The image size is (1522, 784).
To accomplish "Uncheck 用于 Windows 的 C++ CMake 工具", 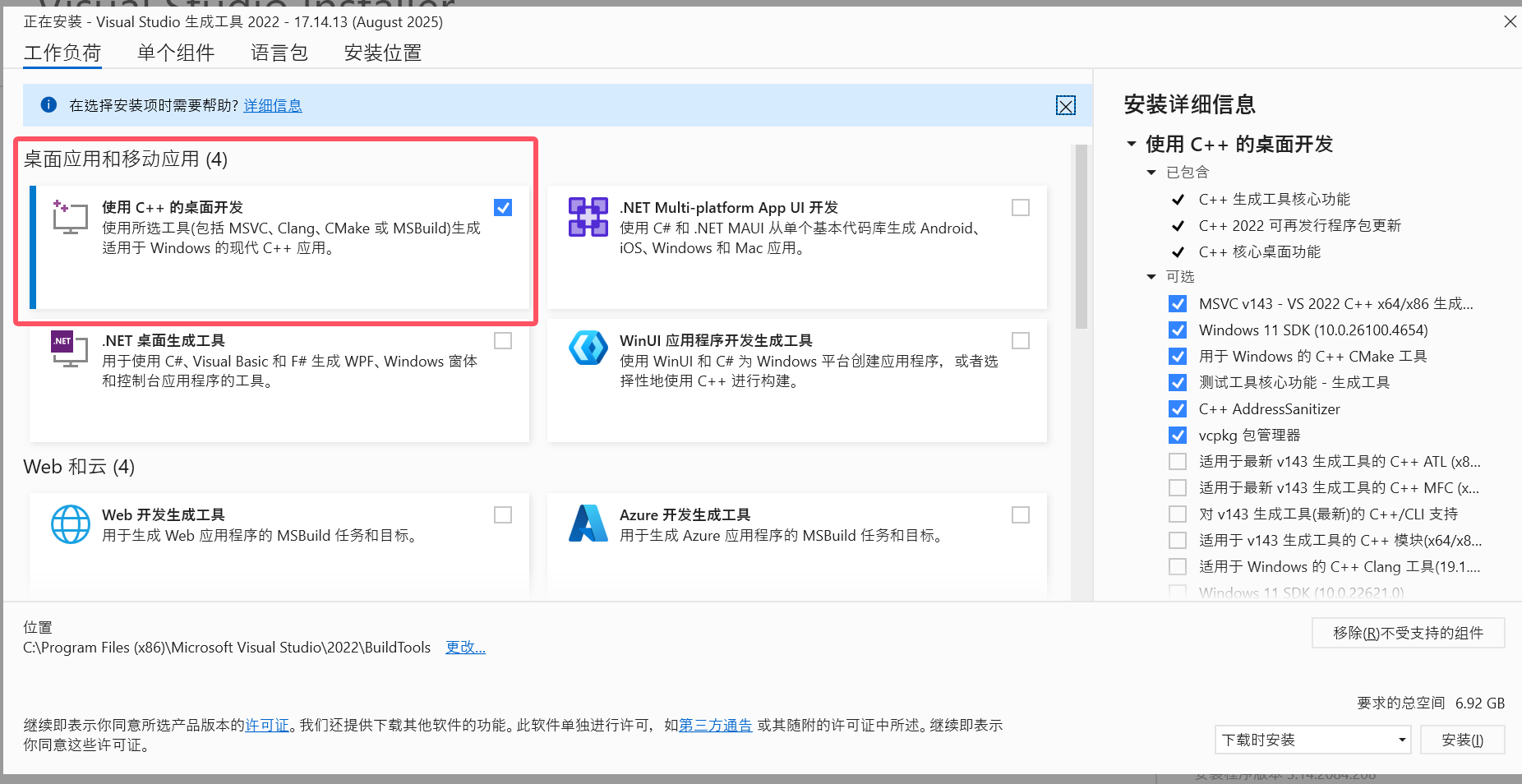I will (x=1178, y=357).
